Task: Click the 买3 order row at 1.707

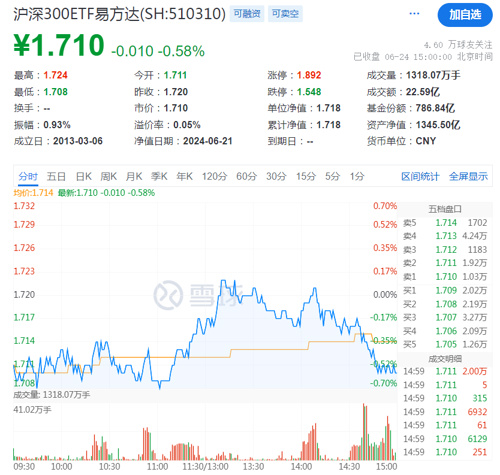Action: (x=445, y=317)
